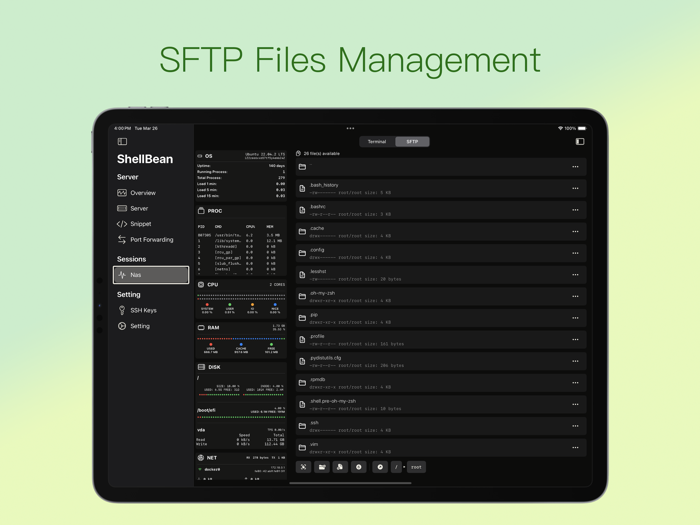This screenshot has height=525, width=700.
Task: Open more options for .rpmdb
Action: pyautogui.click(x=575, y=383)
